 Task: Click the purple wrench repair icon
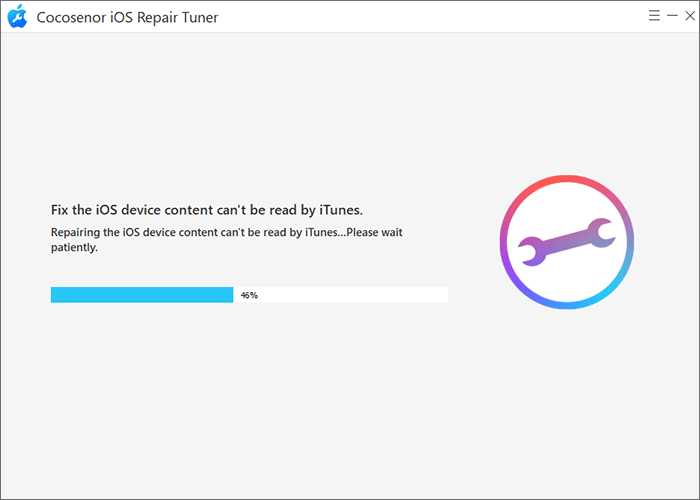pyautogui.click(x=567, y=242)
